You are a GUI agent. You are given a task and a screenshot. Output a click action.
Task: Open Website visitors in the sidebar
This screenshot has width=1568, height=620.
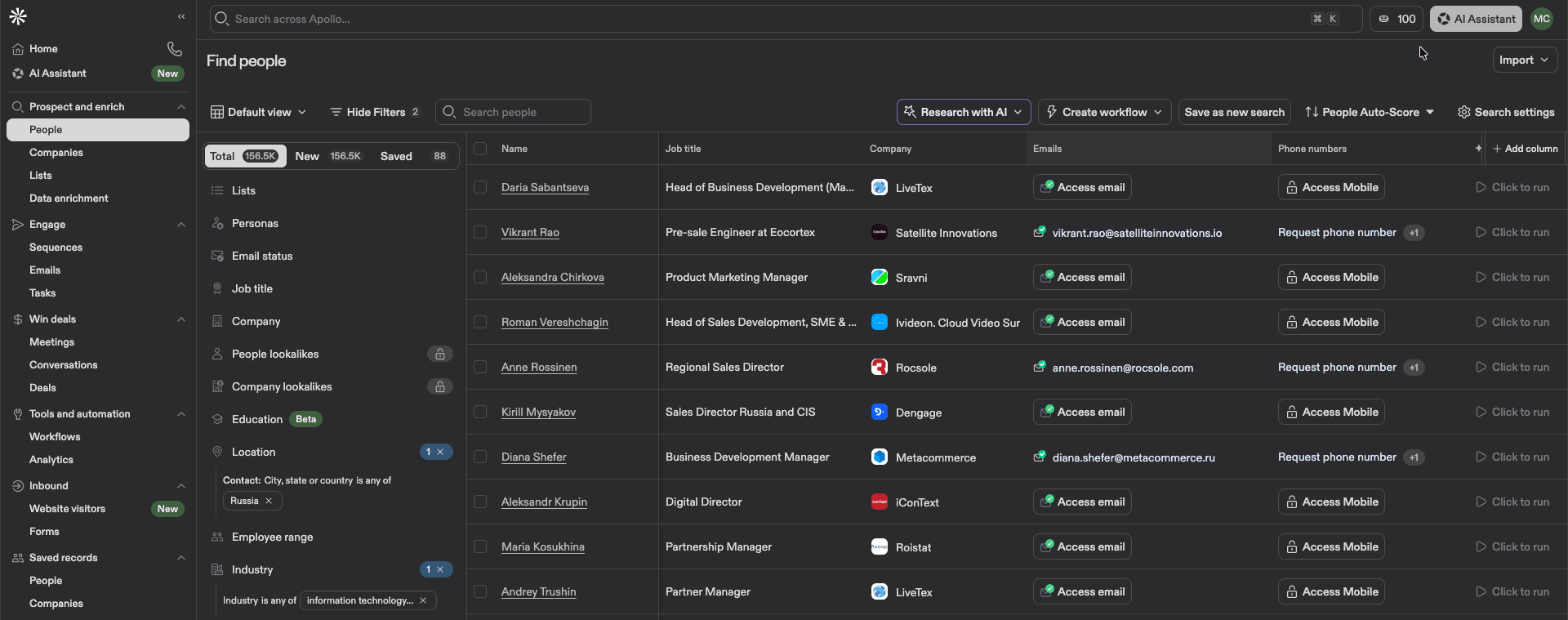pyautogui.click(x=67, y=509)
